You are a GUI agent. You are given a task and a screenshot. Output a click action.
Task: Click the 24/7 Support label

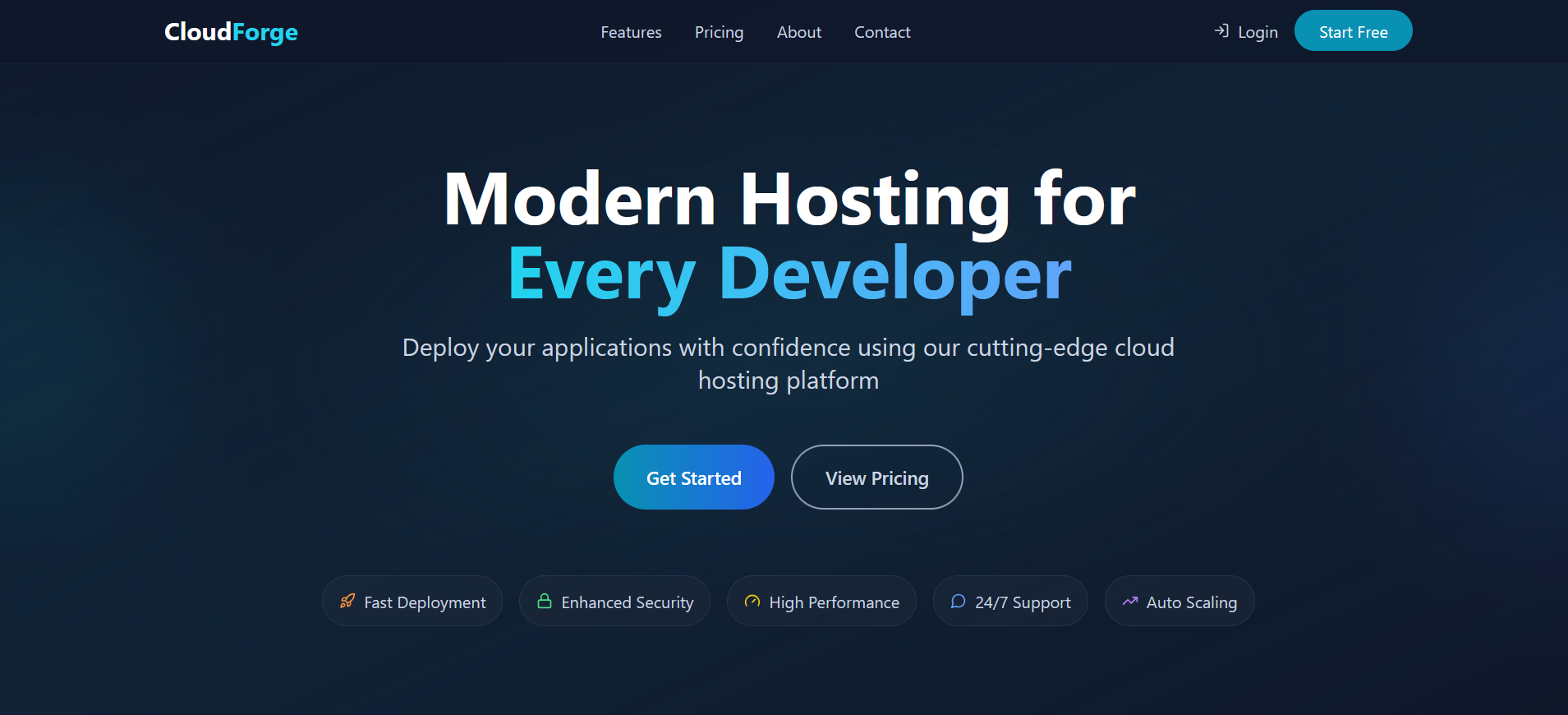tap(1023, 602)
